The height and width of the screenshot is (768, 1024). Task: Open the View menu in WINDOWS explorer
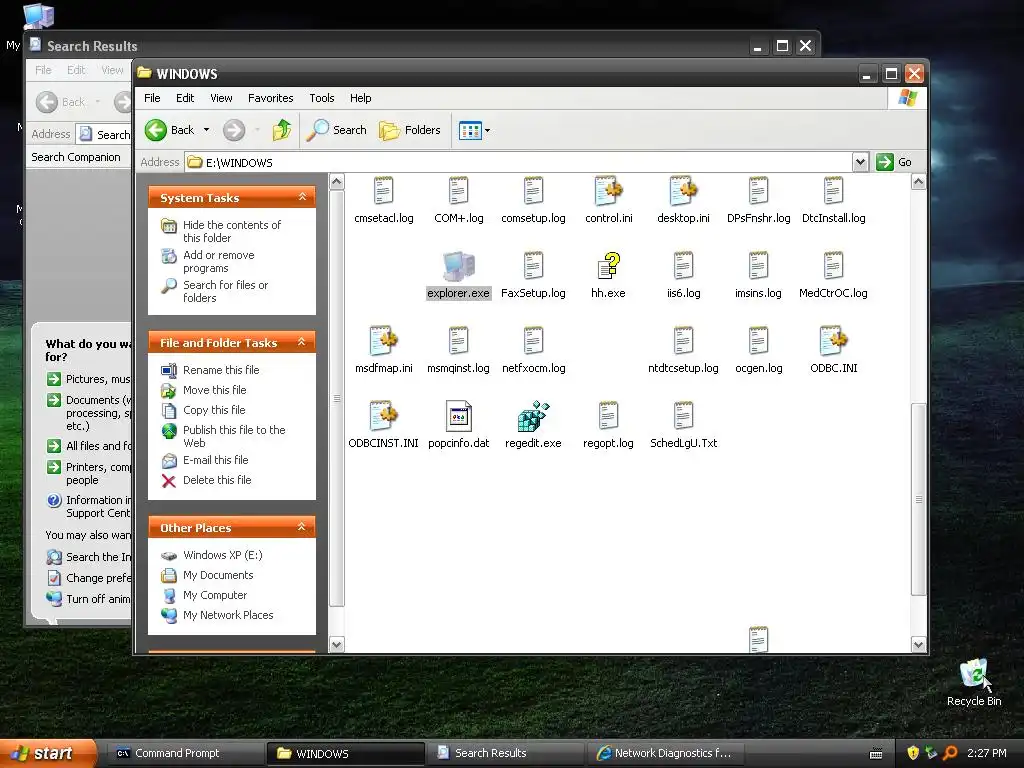pyautogui.click(x=221, y=98)
